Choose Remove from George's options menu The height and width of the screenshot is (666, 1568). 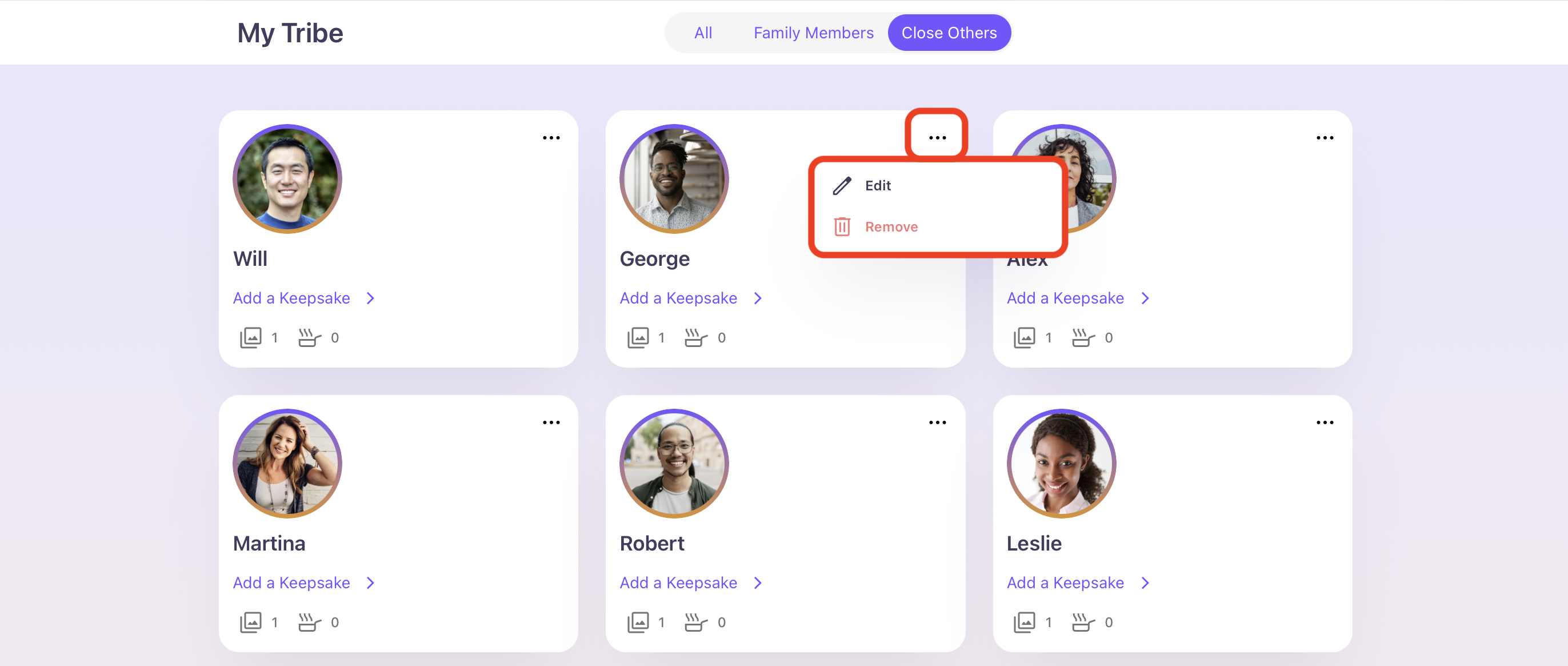coord(891,226)
